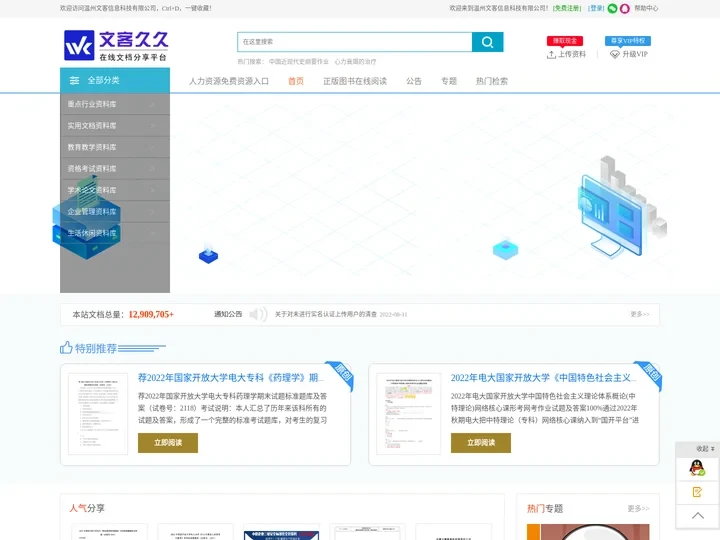Viewport: 720px width, 540px height.
Task: Open the title 2022年电大国家开放大学《中国特色社会主义
Action: 544,378
